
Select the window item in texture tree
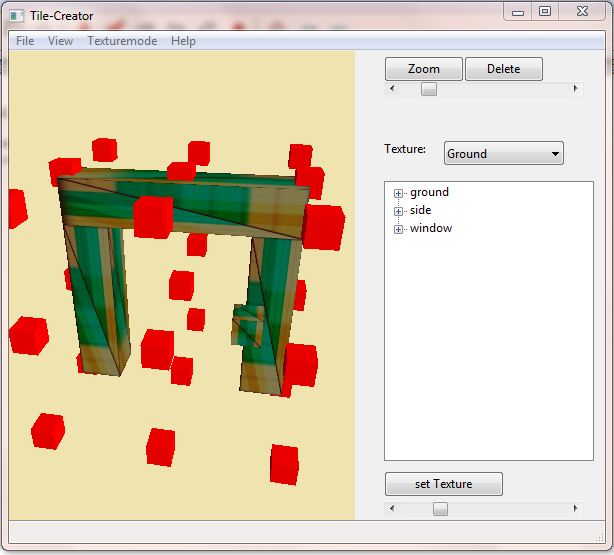tap(431, 228)
